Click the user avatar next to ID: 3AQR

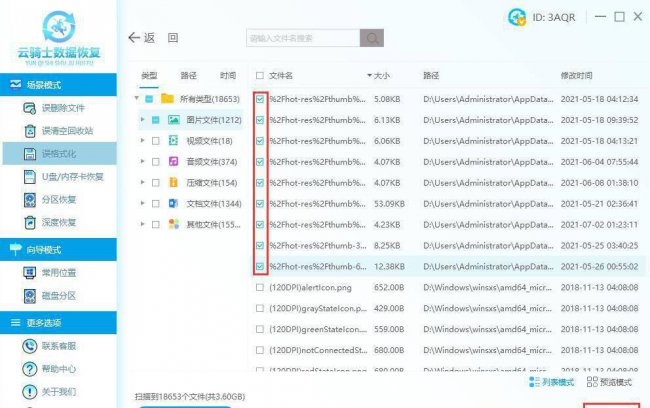pyautogui.click(x=517, y=17)
